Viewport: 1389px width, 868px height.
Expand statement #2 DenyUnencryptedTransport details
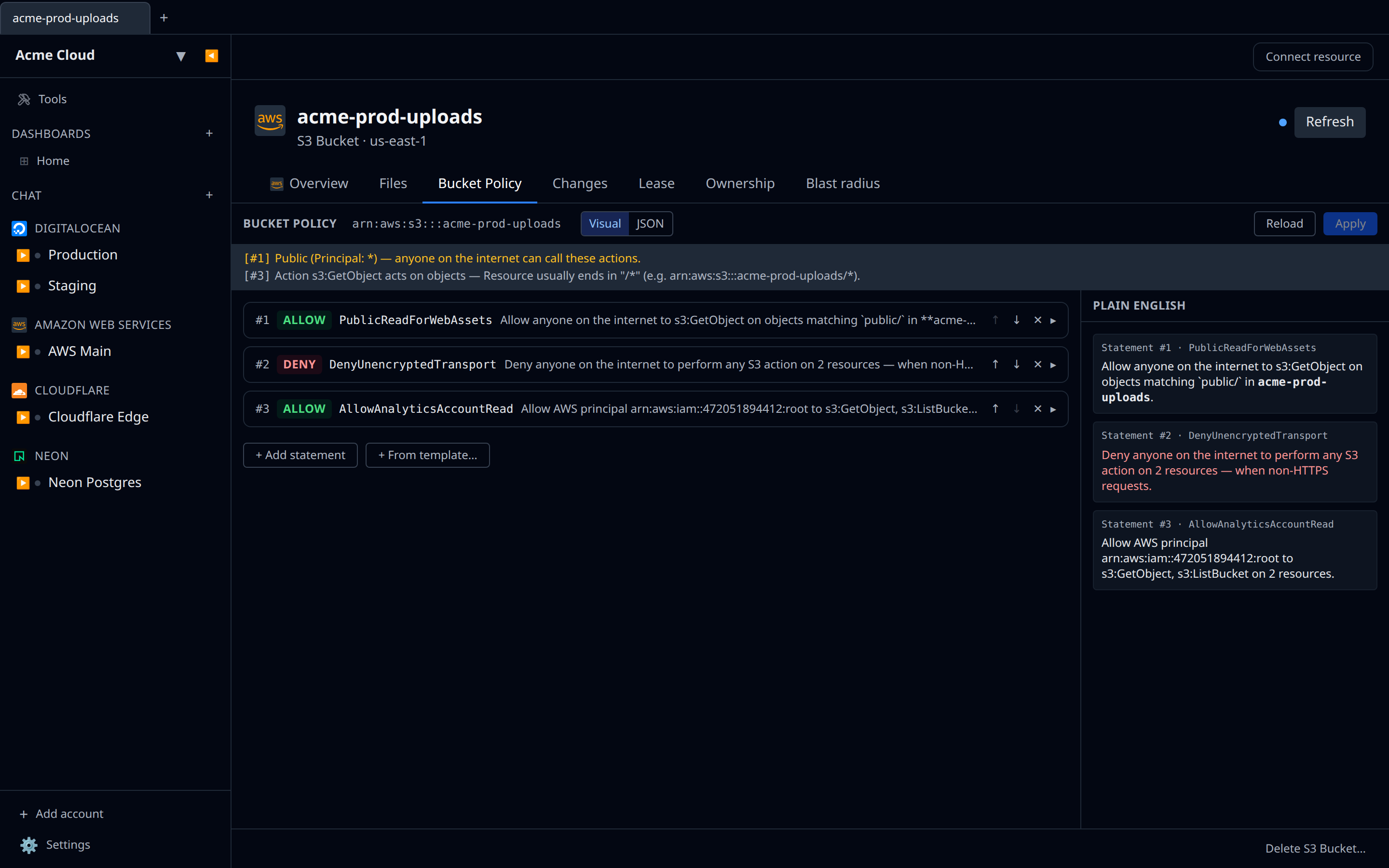click(1053, 365)
